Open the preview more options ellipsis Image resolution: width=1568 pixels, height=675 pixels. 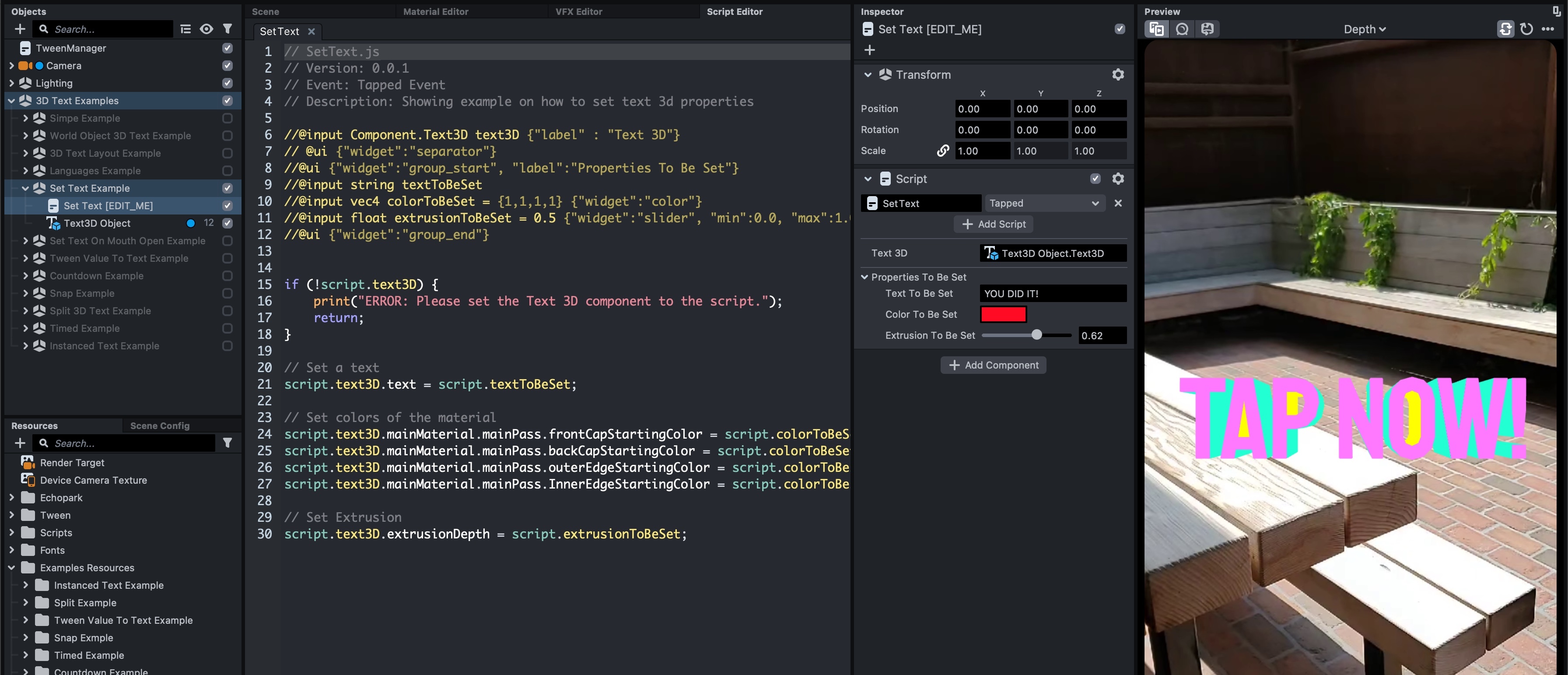(1548, 29)
